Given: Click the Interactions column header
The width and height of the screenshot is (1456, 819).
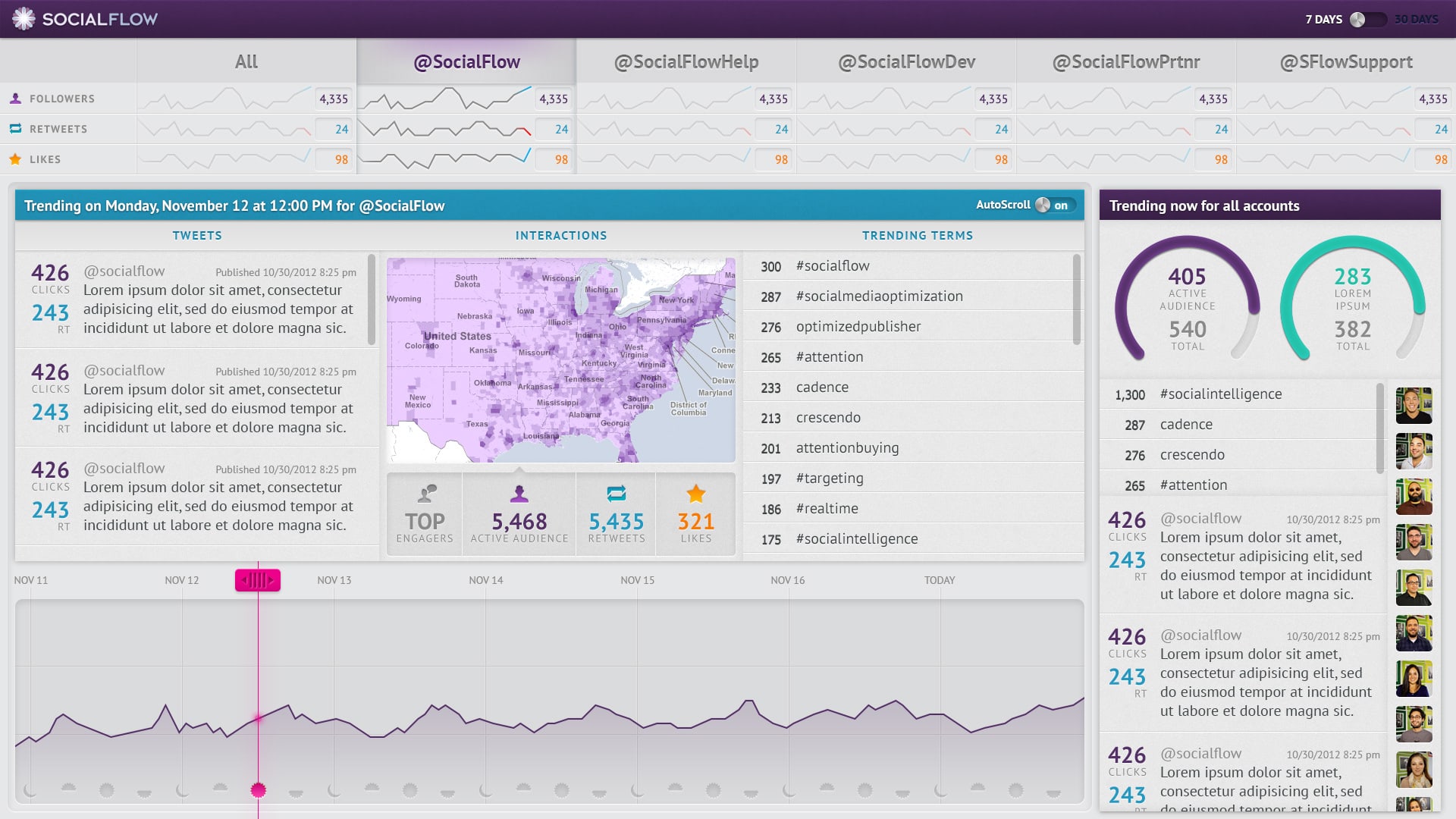Looking at the screenshot, I should tap(561, 236).
